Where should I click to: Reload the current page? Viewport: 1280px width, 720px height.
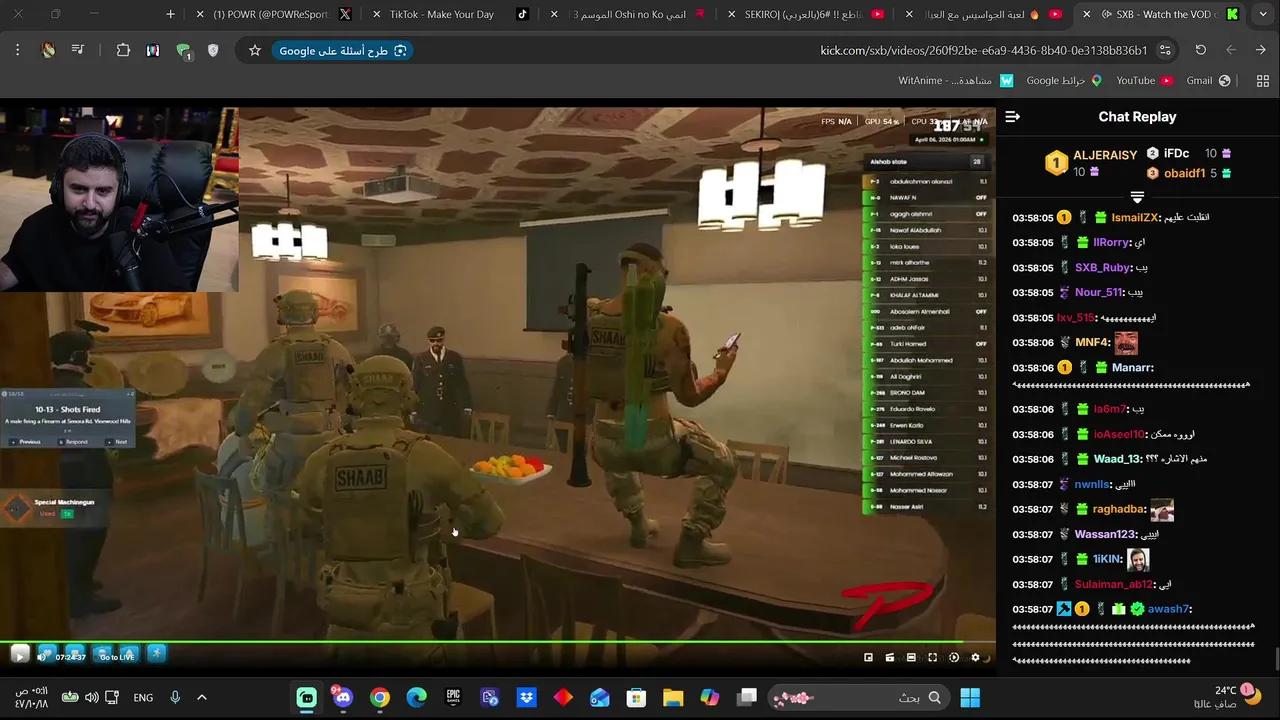(x=1201, y=50)
